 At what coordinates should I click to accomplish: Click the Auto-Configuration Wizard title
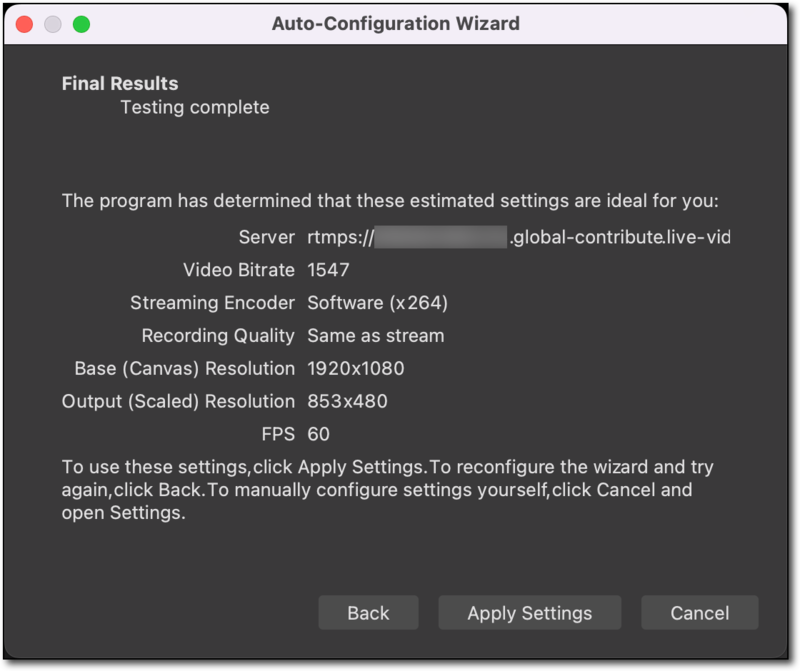click(399, 23)
